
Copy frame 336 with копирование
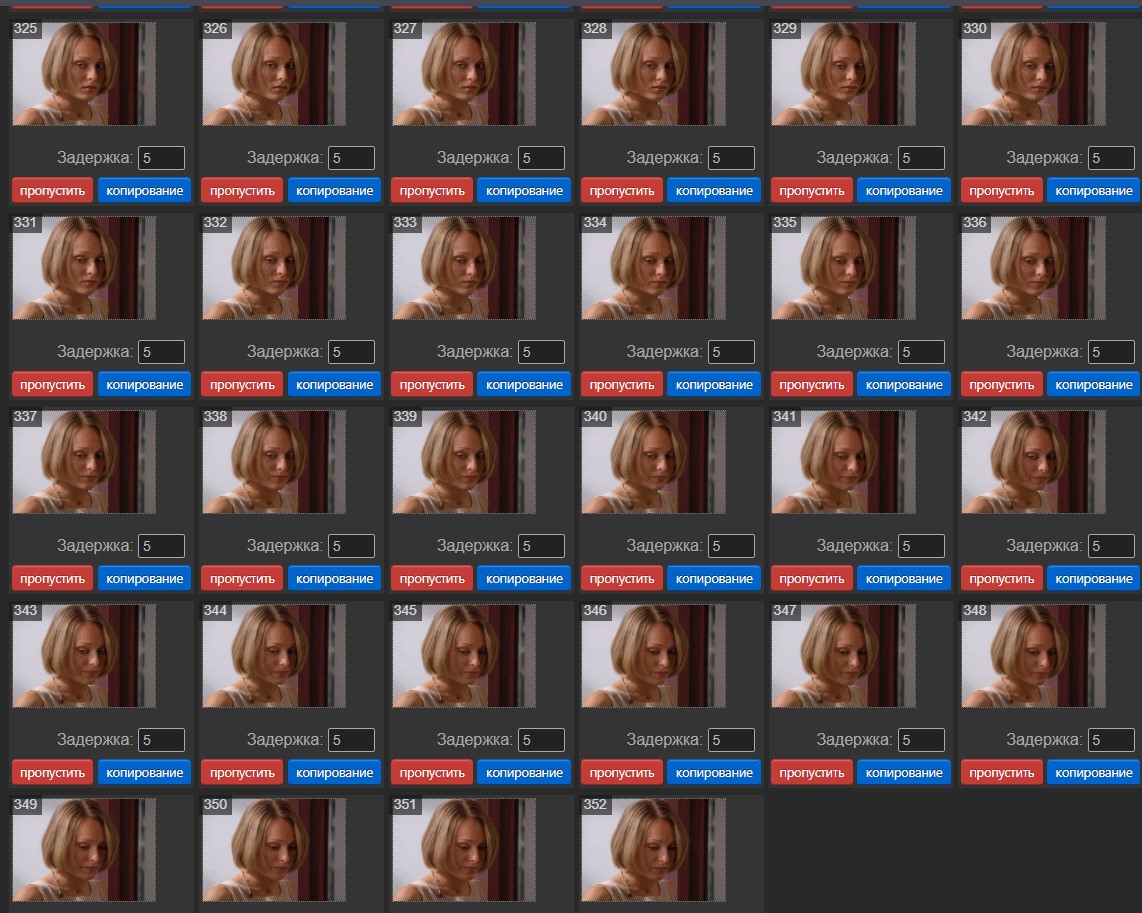pos(1093,384)
